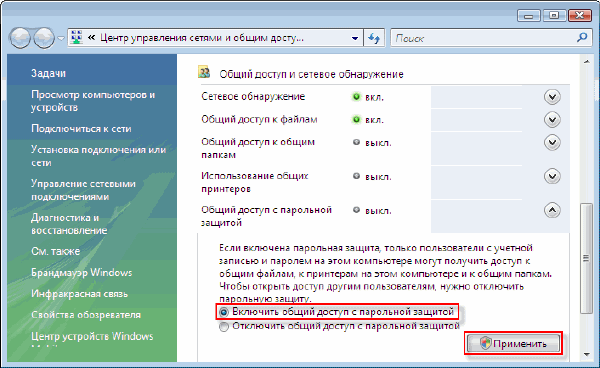The width and height of the screenshot is (600, 368).
Task: Click the shield icon on Применить button
Action: click(485, 343)
